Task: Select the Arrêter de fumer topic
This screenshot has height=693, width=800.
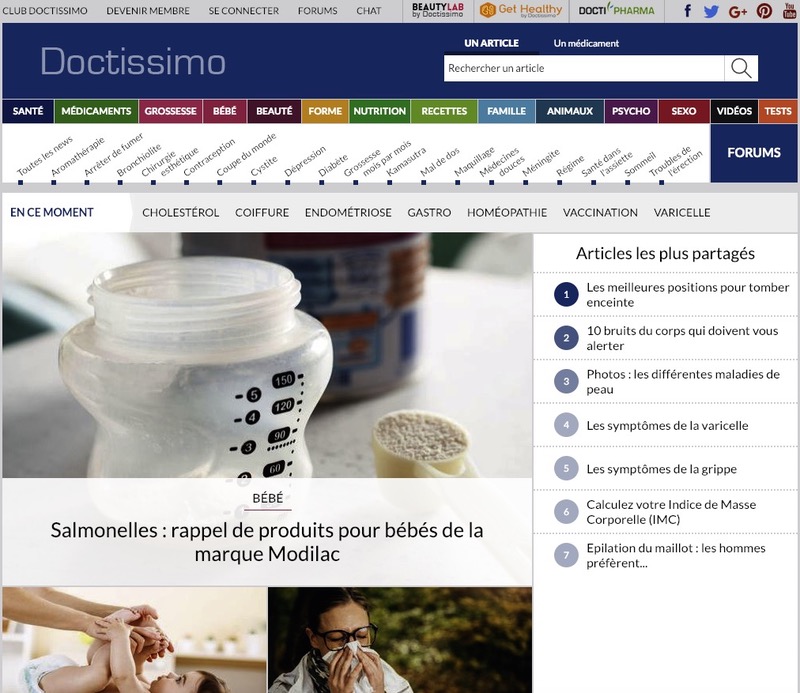Action: click(x=113, y=155)
